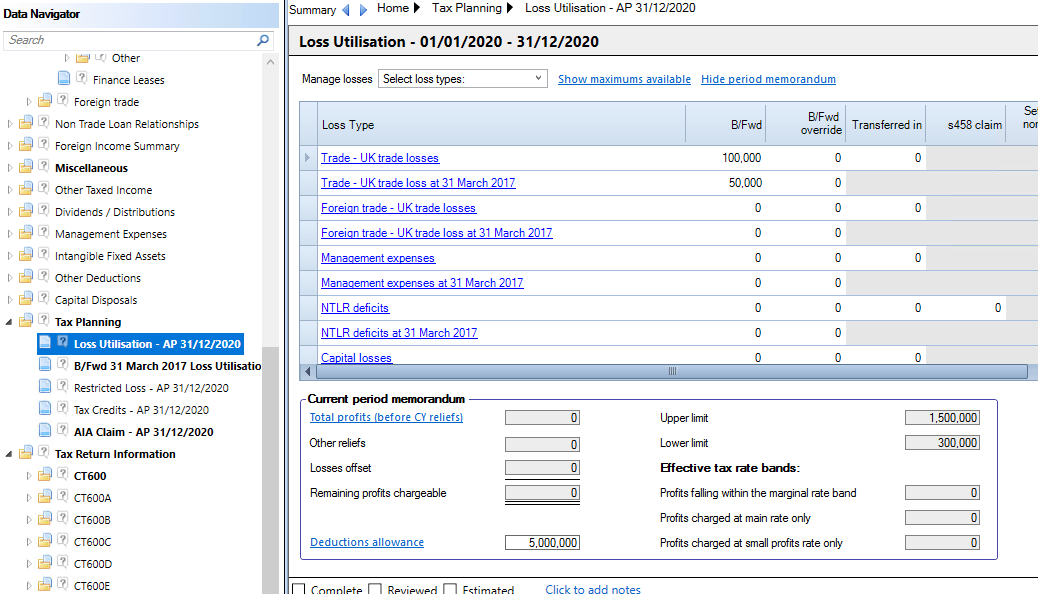Click the CT600 folder icon

pyautogui.click(x=45, y=475)
